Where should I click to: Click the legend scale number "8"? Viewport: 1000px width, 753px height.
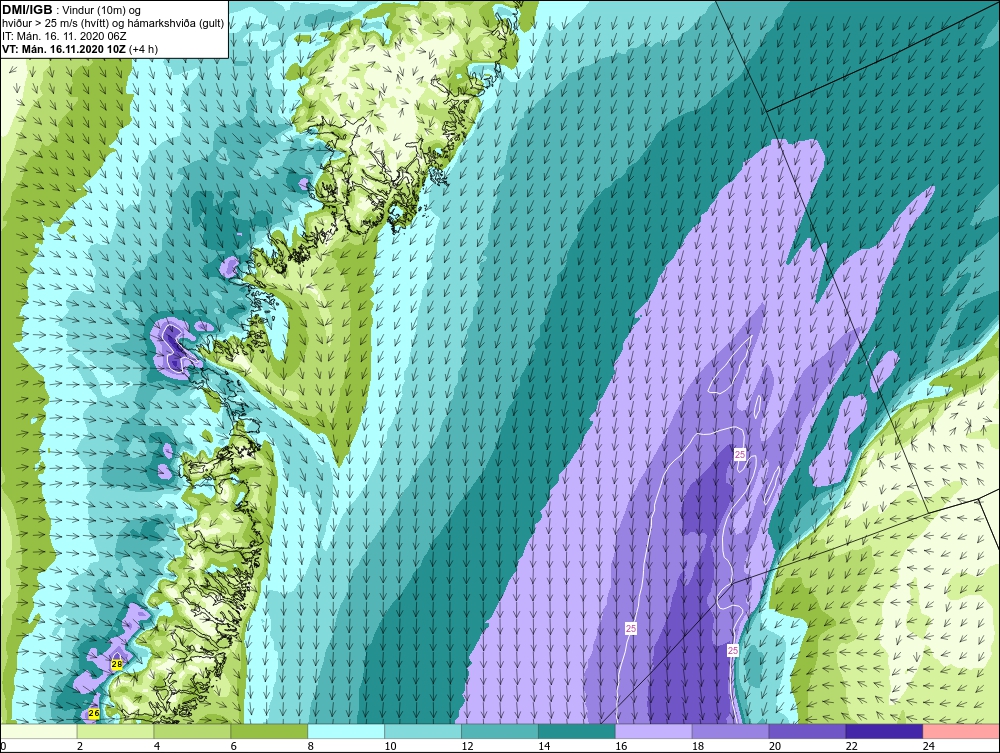coord(311,746)
